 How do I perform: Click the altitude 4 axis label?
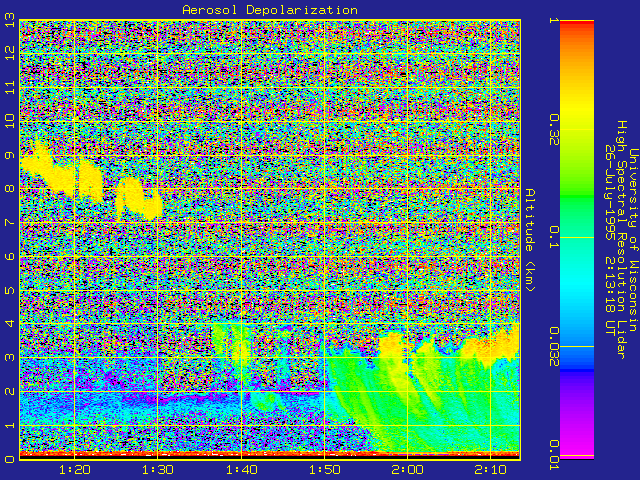pyautogui.click(x=9, y=324)
